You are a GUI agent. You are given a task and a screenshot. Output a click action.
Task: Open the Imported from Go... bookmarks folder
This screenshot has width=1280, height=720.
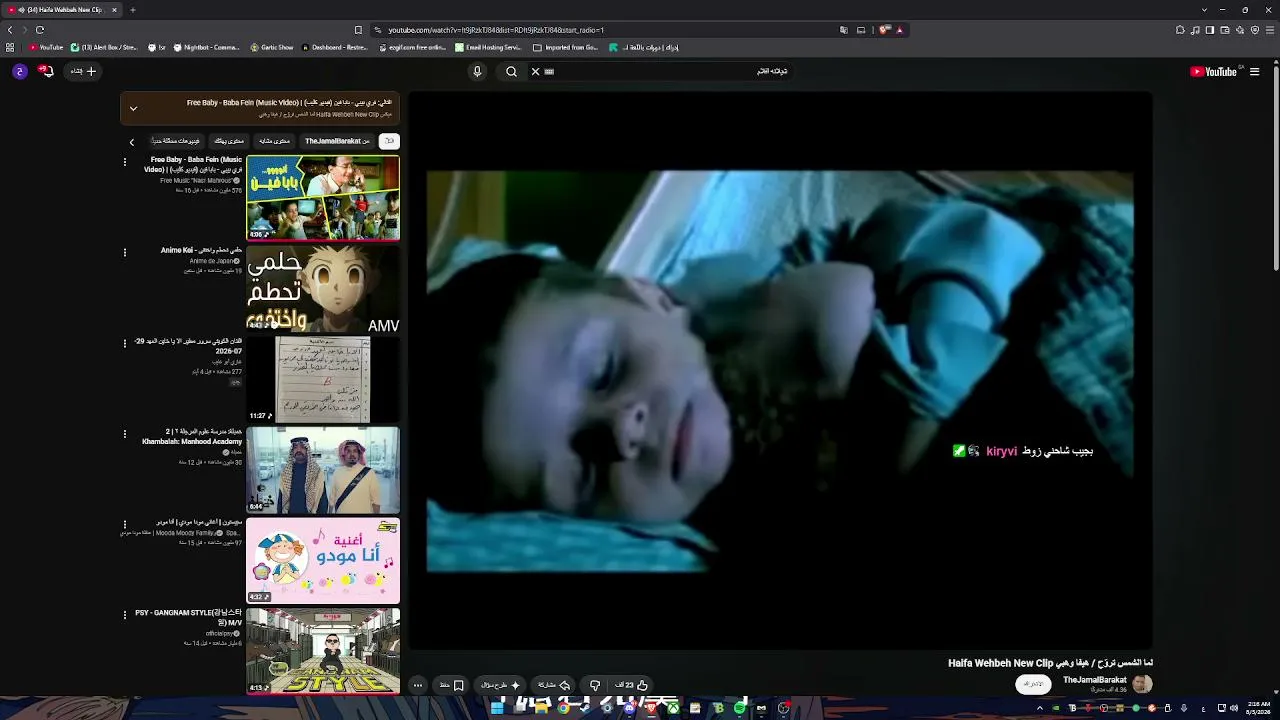point(566,47)
